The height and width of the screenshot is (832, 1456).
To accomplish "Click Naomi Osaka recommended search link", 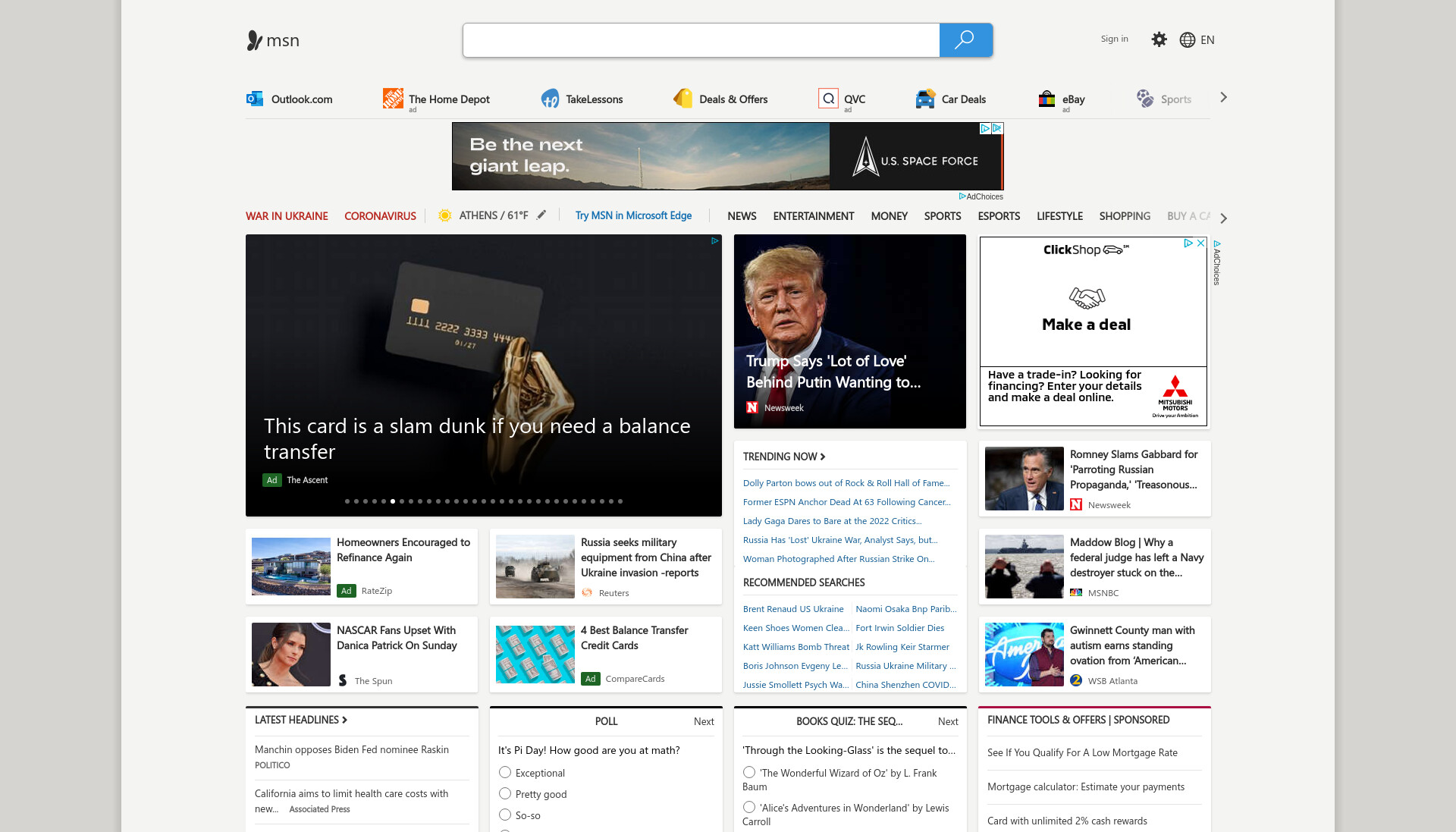I will coord(906,608).
